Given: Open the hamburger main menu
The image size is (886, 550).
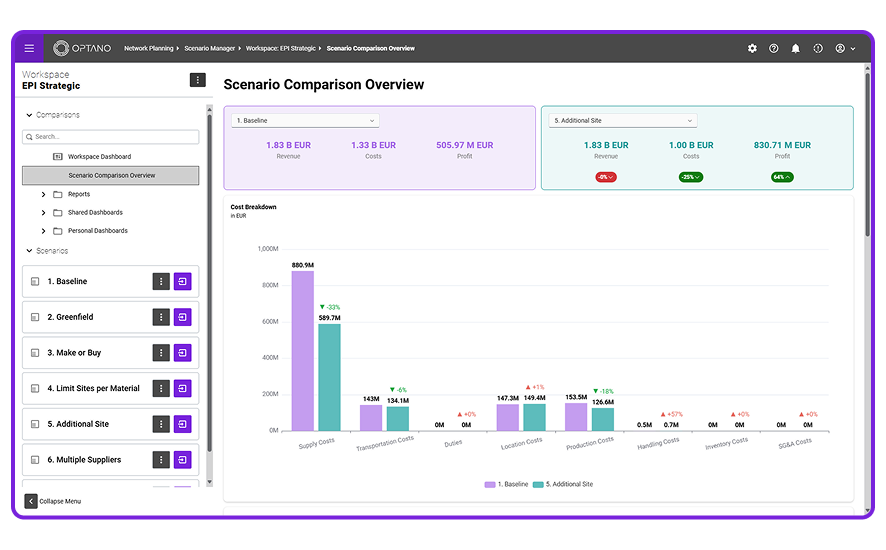Looking at the screenshot, I should click(x=29, y=49).
